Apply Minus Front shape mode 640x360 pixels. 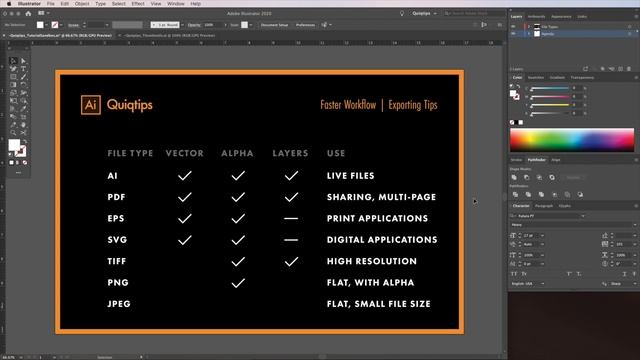point(527,178)
